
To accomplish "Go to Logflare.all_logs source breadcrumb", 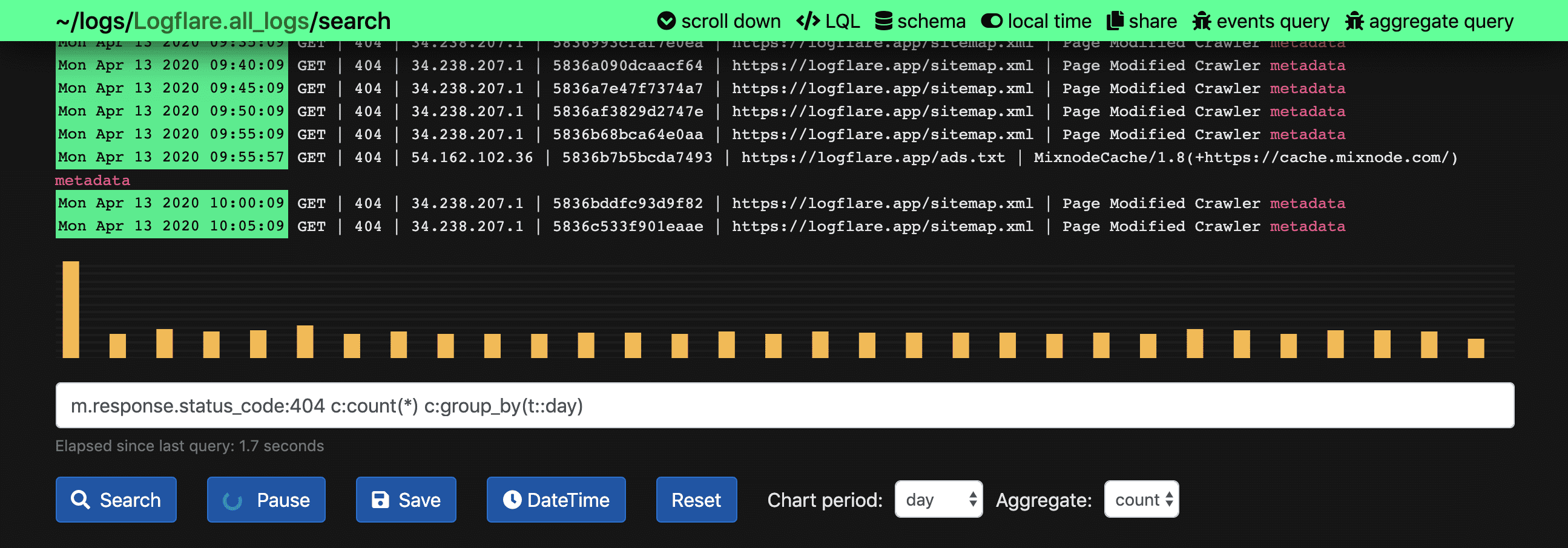I will (221, 21).
